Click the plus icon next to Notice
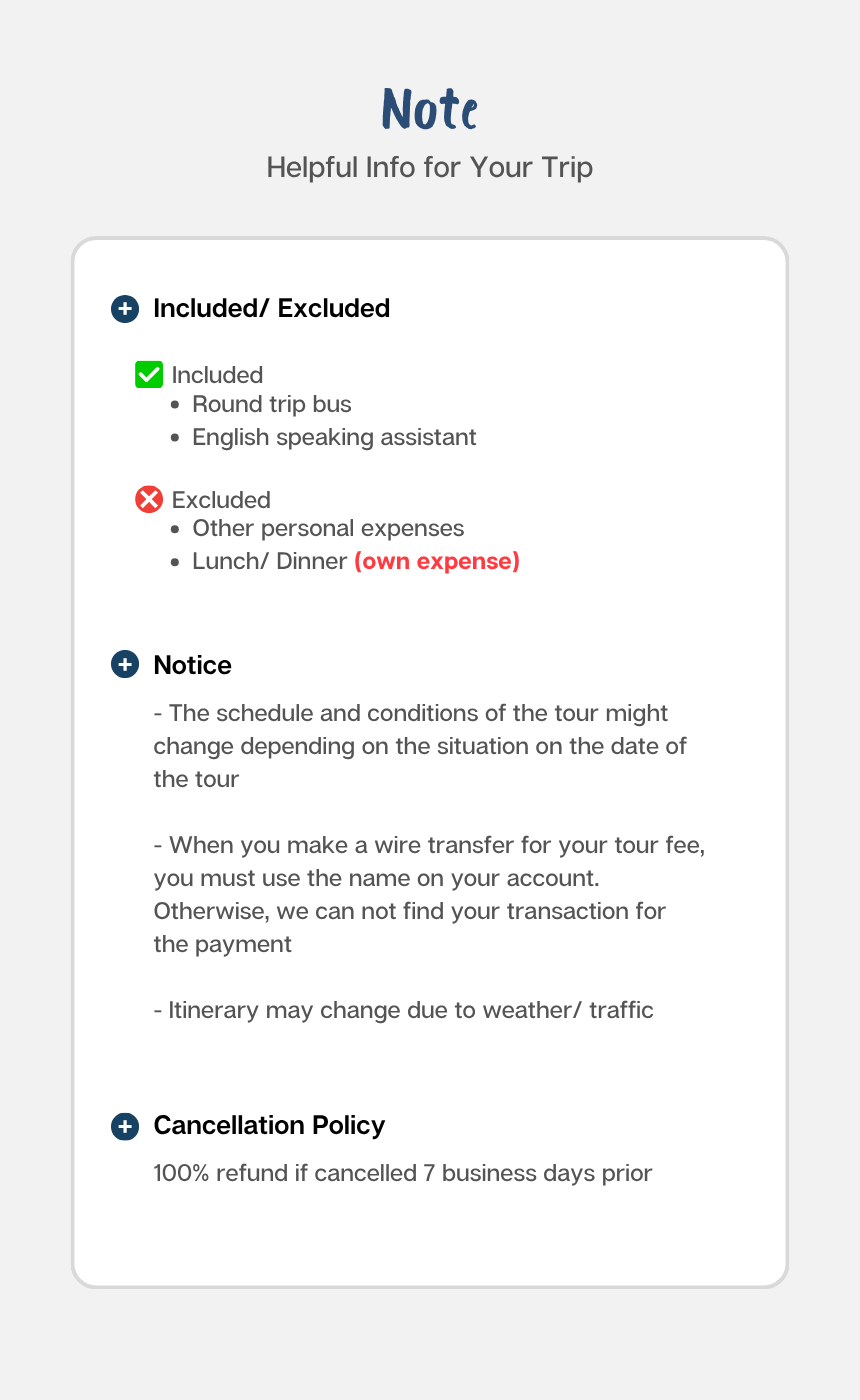860x1400 pixels. point(125,665)
